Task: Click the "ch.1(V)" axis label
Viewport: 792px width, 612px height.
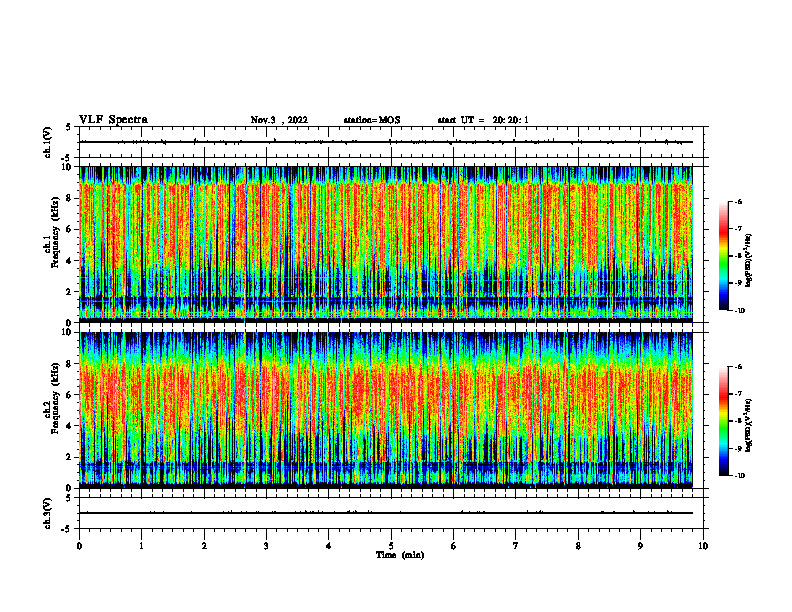Action: (x=48, y=142)
